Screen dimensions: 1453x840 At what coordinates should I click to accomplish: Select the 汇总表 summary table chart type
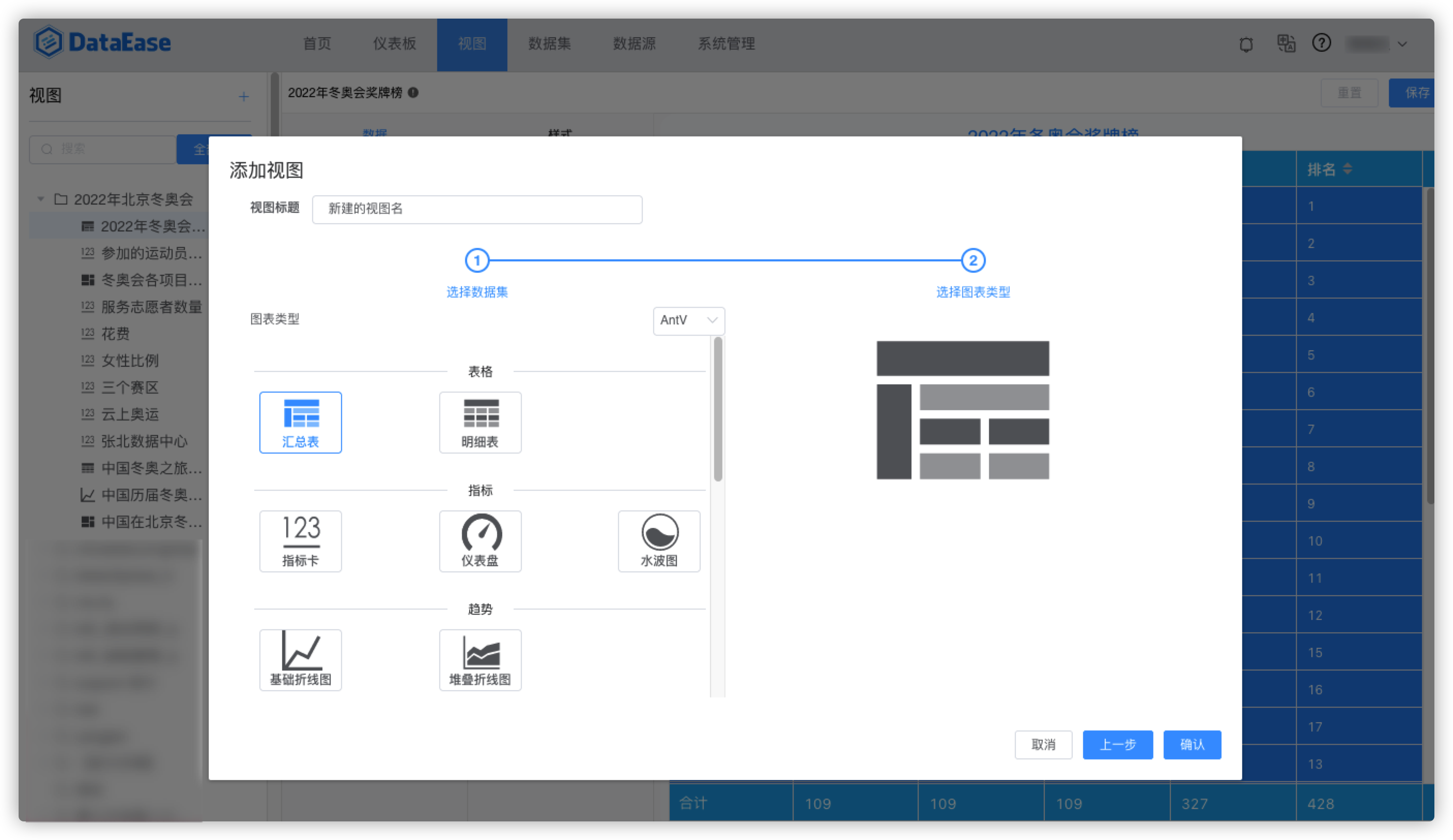click(300, 423)
